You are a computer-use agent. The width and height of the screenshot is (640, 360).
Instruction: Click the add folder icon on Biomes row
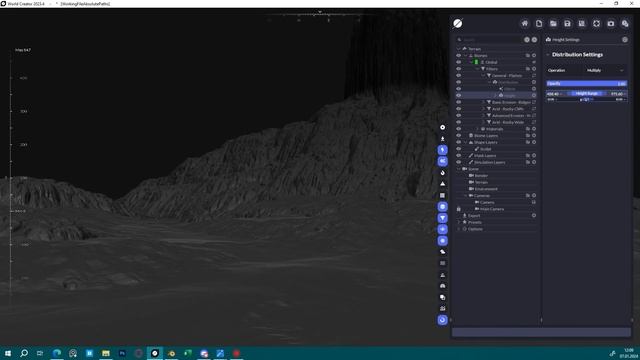click(x=528, y=56)
